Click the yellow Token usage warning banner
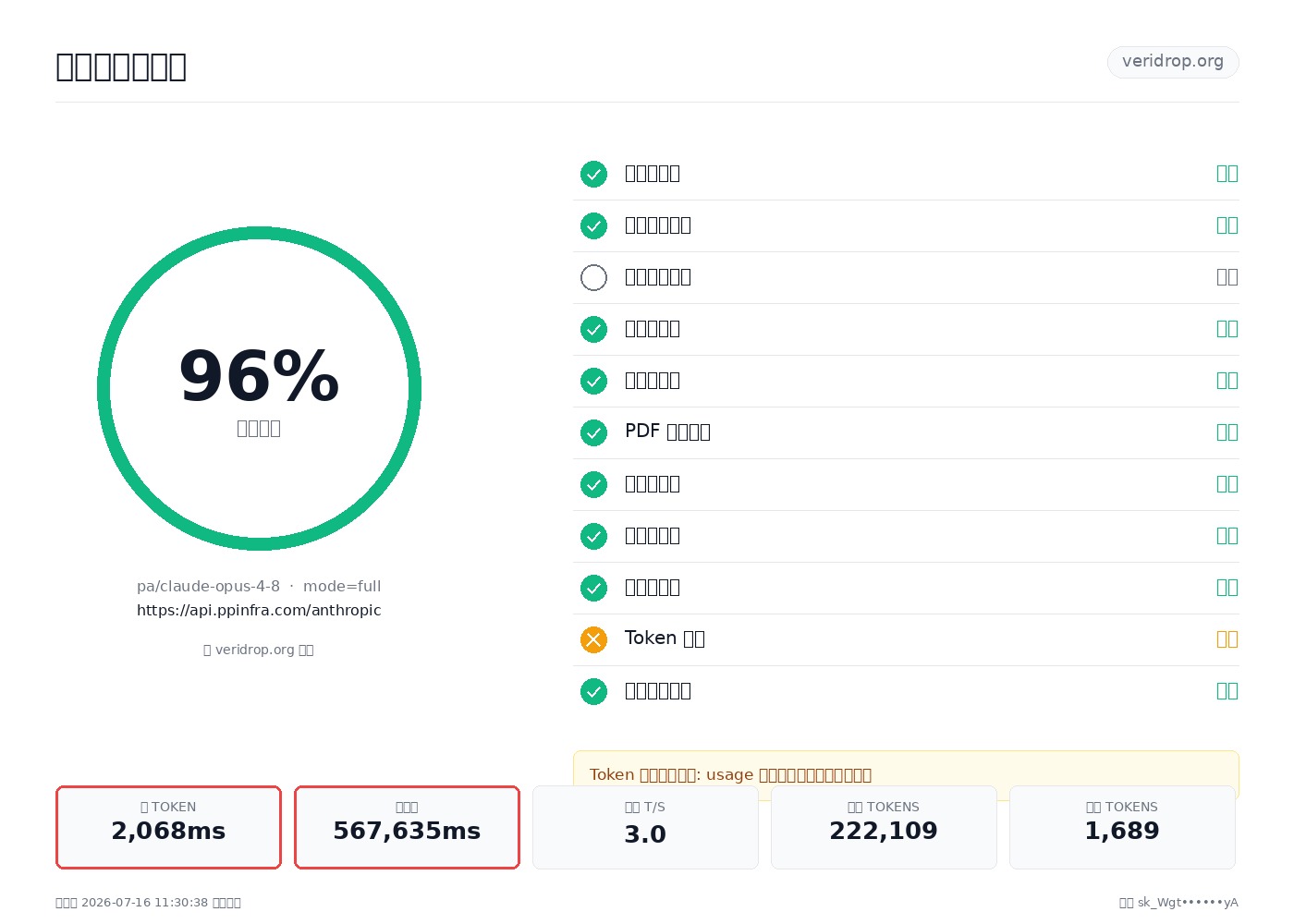 pos(906,774)
